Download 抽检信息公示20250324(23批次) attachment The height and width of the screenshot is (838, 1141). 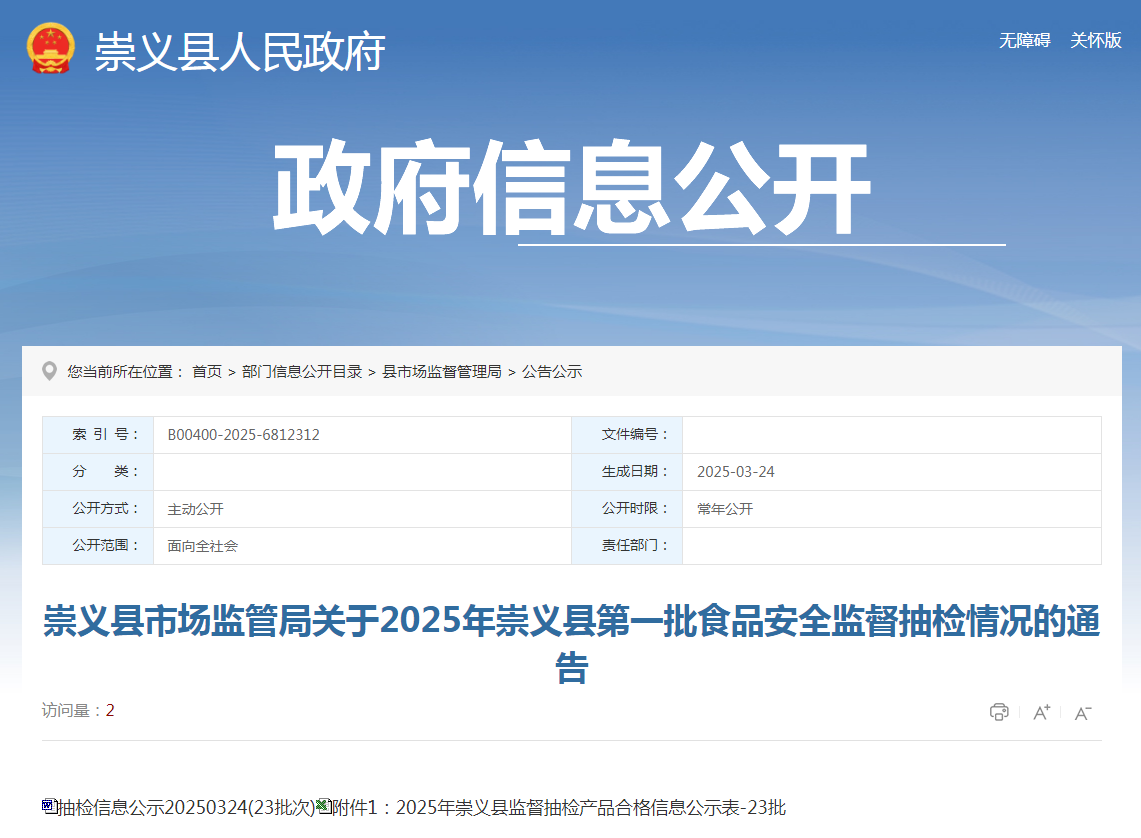coord(186,807)
